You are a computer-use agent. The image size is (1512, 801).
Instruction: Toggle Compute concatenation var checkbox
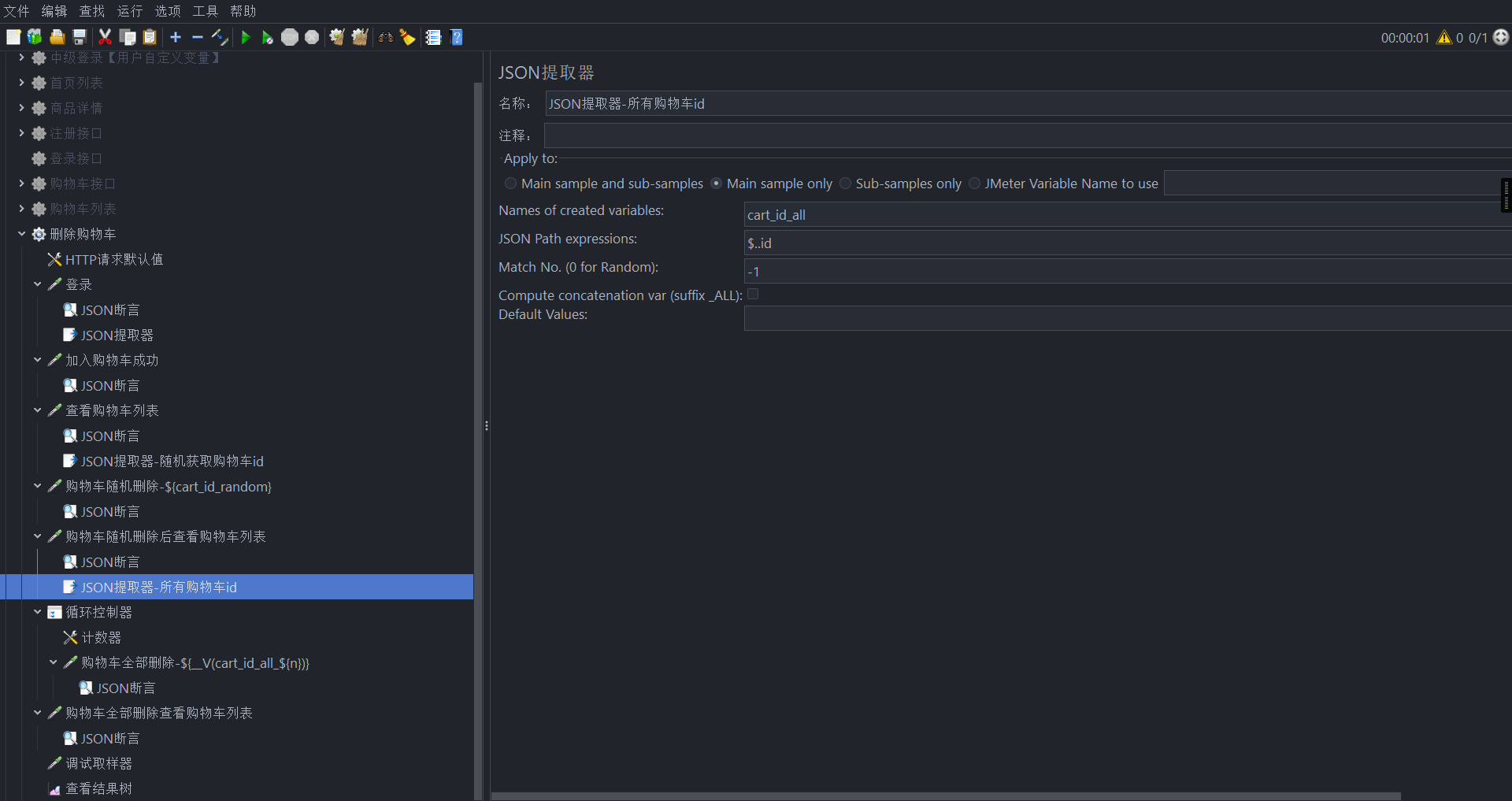[753, 295]
